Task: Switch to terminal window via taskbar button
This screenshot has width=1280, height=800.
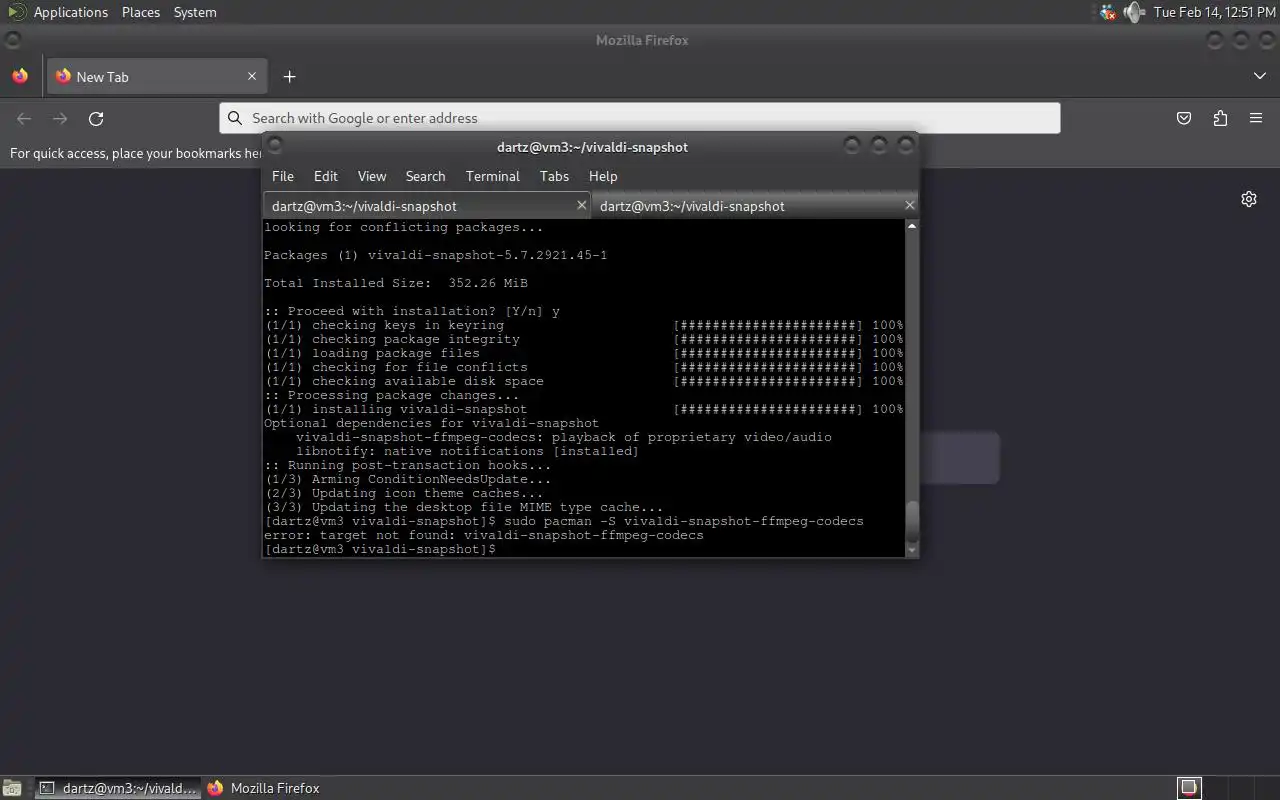Action: 118,788
